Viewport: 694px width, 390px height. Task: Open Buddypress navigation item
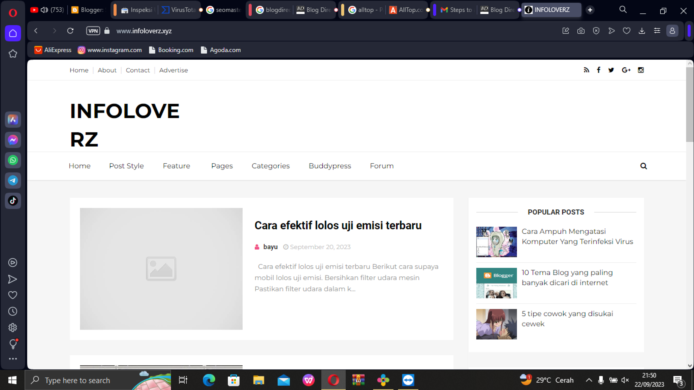pyautogui.click(x=330, y=166)
